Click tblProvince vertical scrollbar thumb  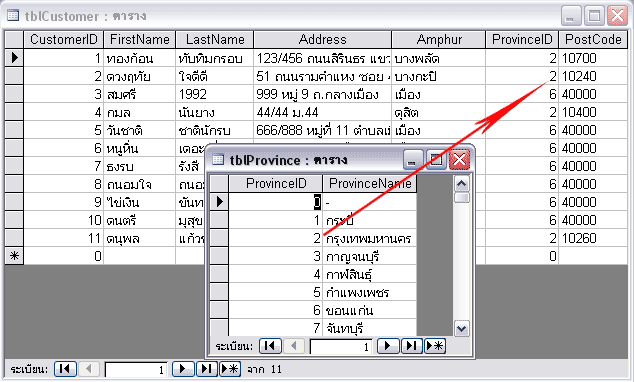461,198
